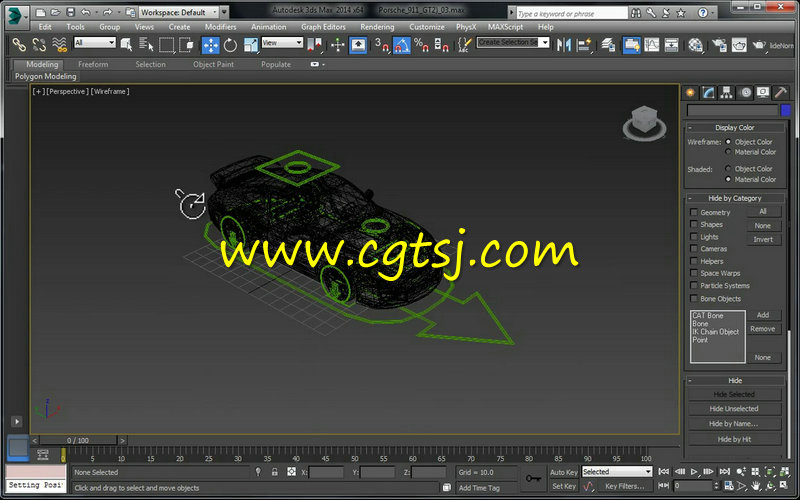Click Hide Selected button

(734, 394)
